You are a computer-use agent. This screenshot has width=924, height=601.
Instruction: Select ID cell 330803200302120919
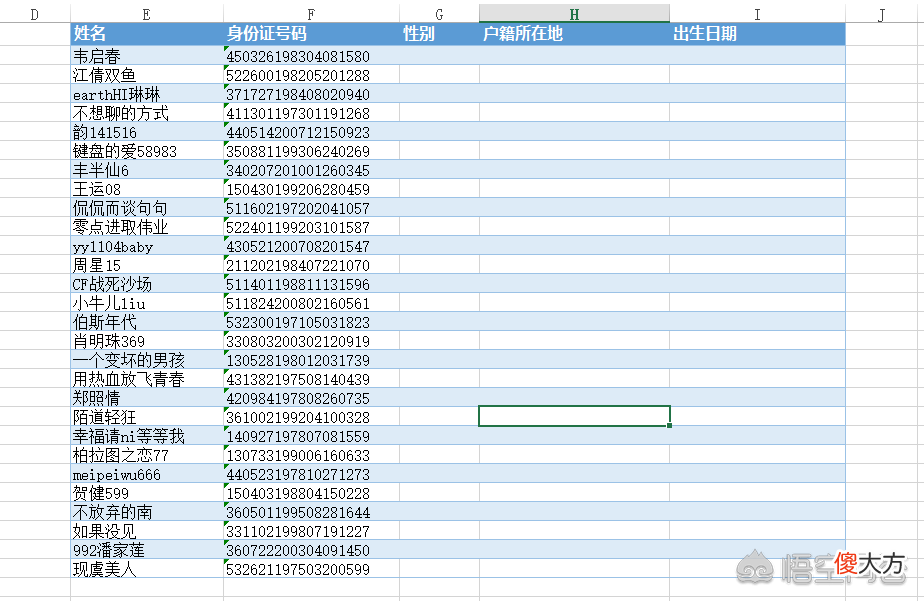point(311,341)
